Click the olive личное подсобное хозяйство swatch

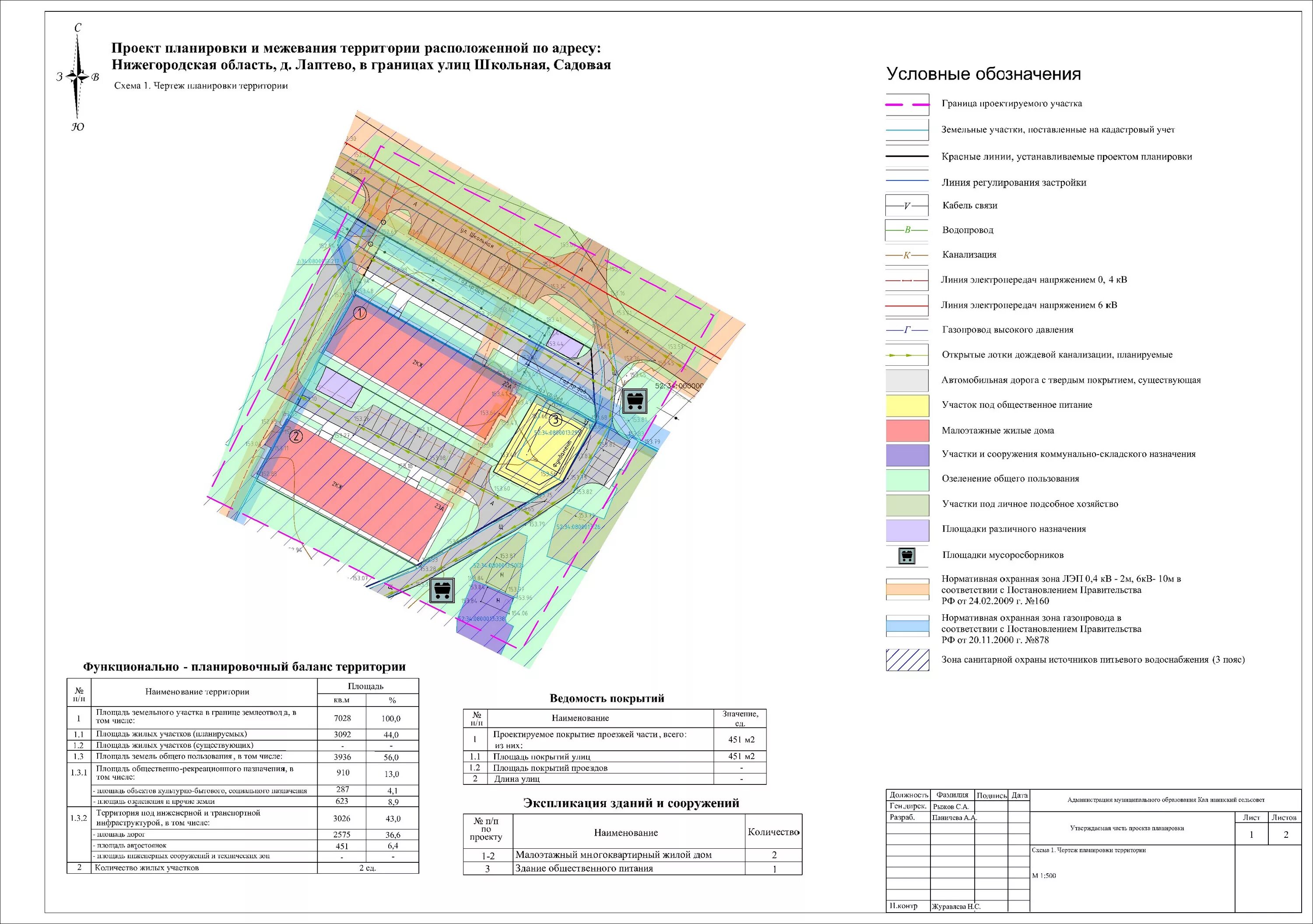click(907, 505)
